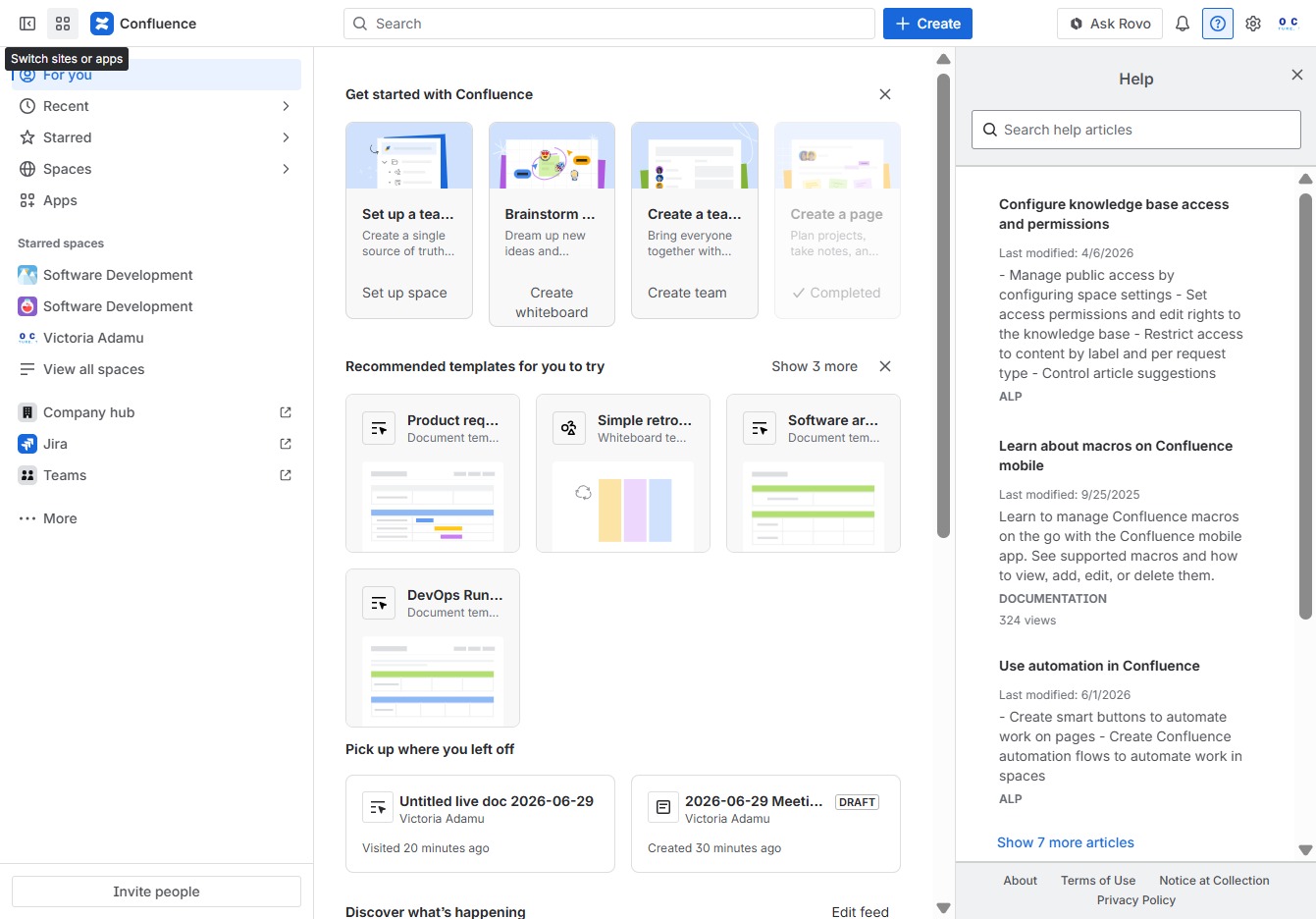Click the clock icon beside Recent

pyautogui.click(x=27, y=106)
